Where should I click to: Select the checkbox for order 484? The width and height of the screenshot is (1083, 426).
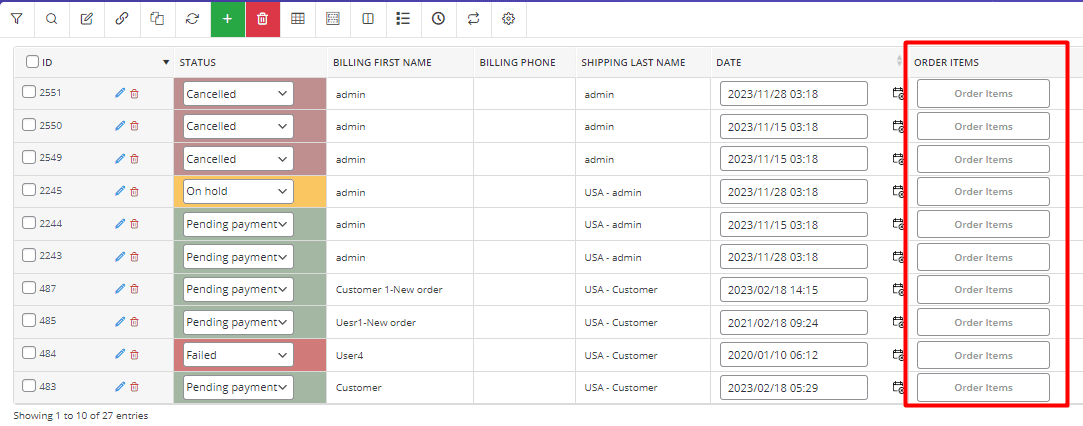(x=28, y=353)
